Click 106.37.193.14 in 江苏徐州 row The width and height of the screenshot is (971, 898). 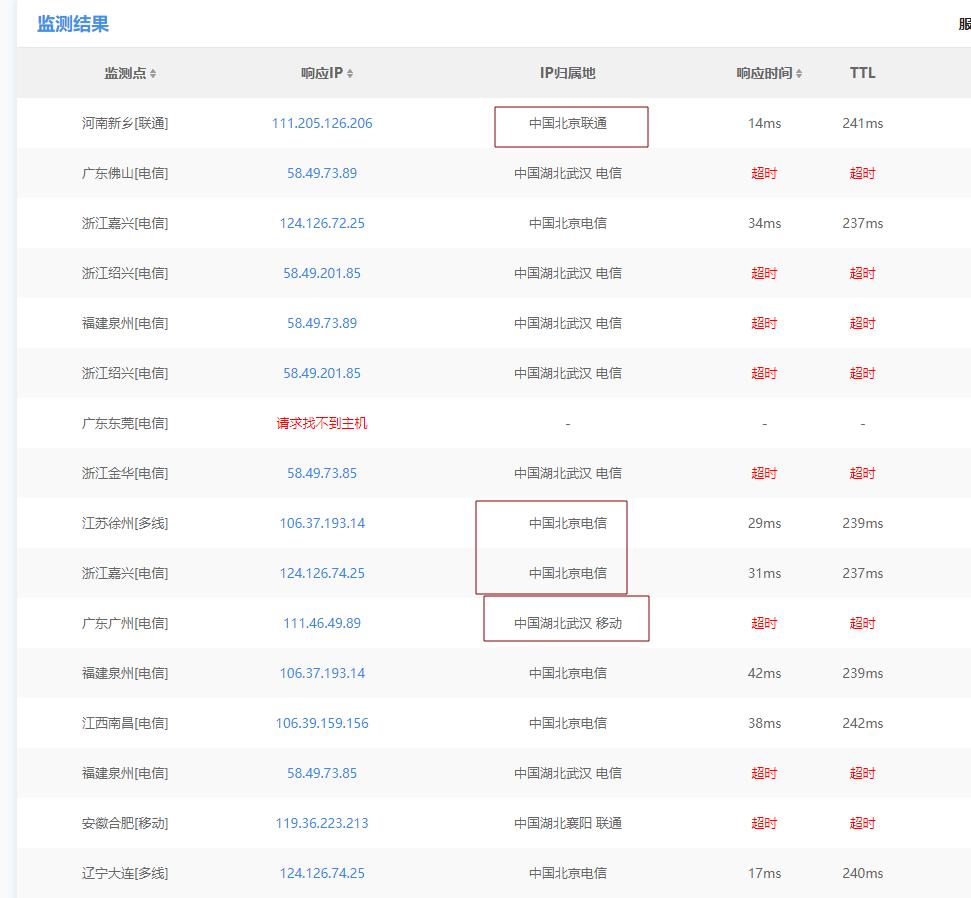point(323,522)
